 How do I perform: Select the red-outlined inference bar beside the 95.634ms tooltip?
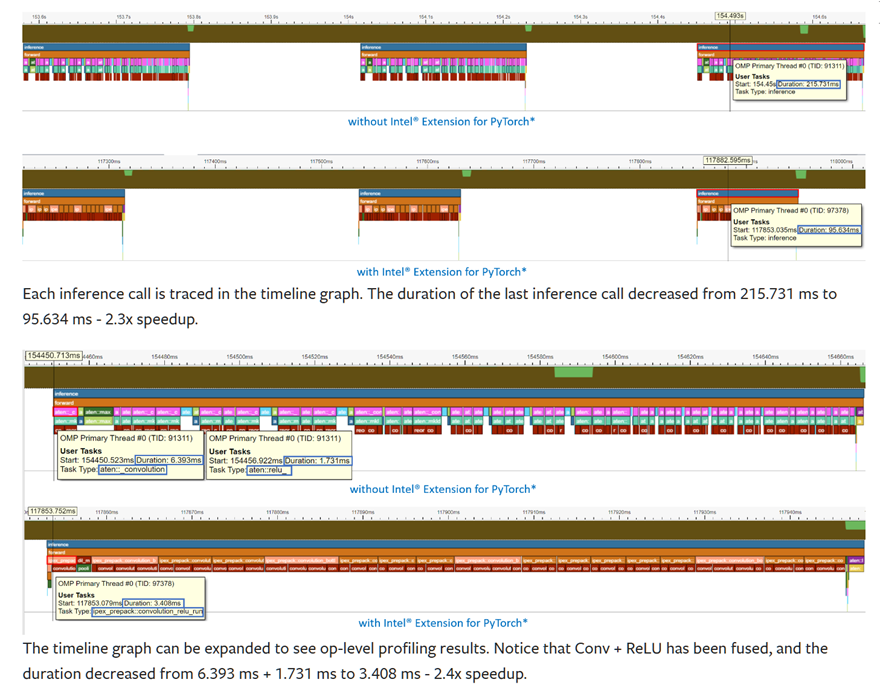click(x=748, y=193)
